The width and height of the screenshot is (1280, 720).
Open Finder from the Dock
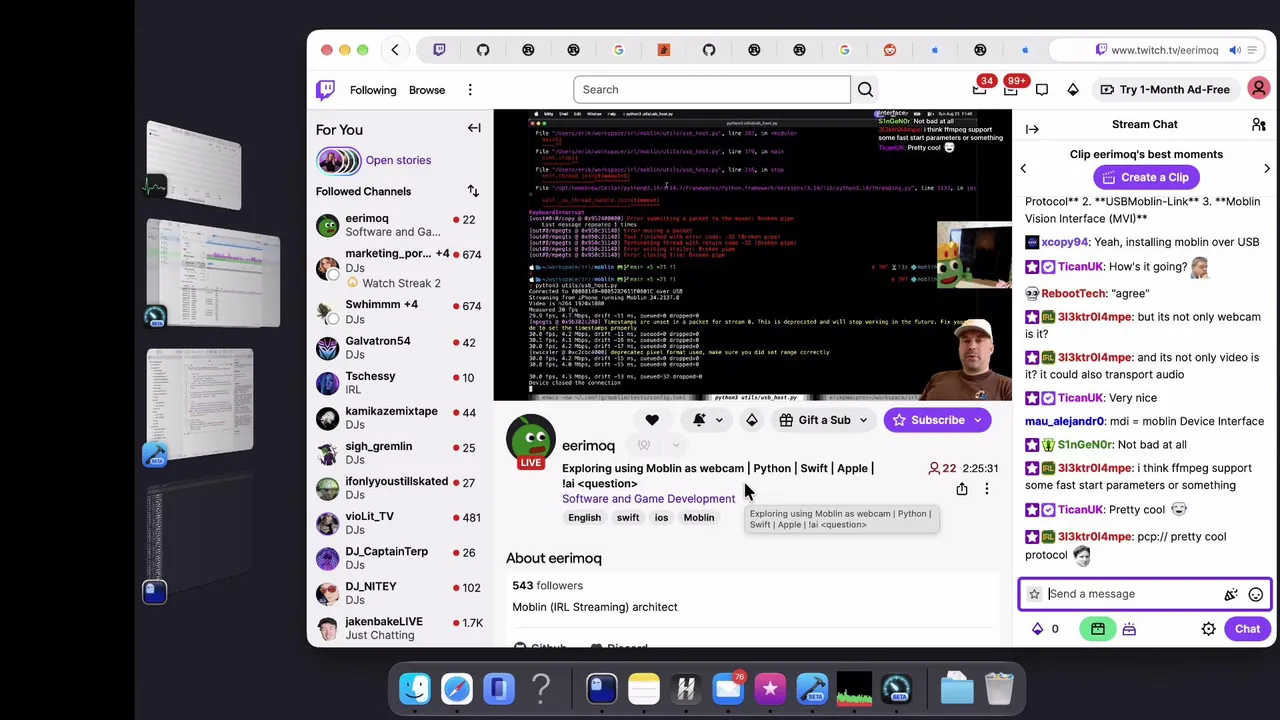click(415, 689)
